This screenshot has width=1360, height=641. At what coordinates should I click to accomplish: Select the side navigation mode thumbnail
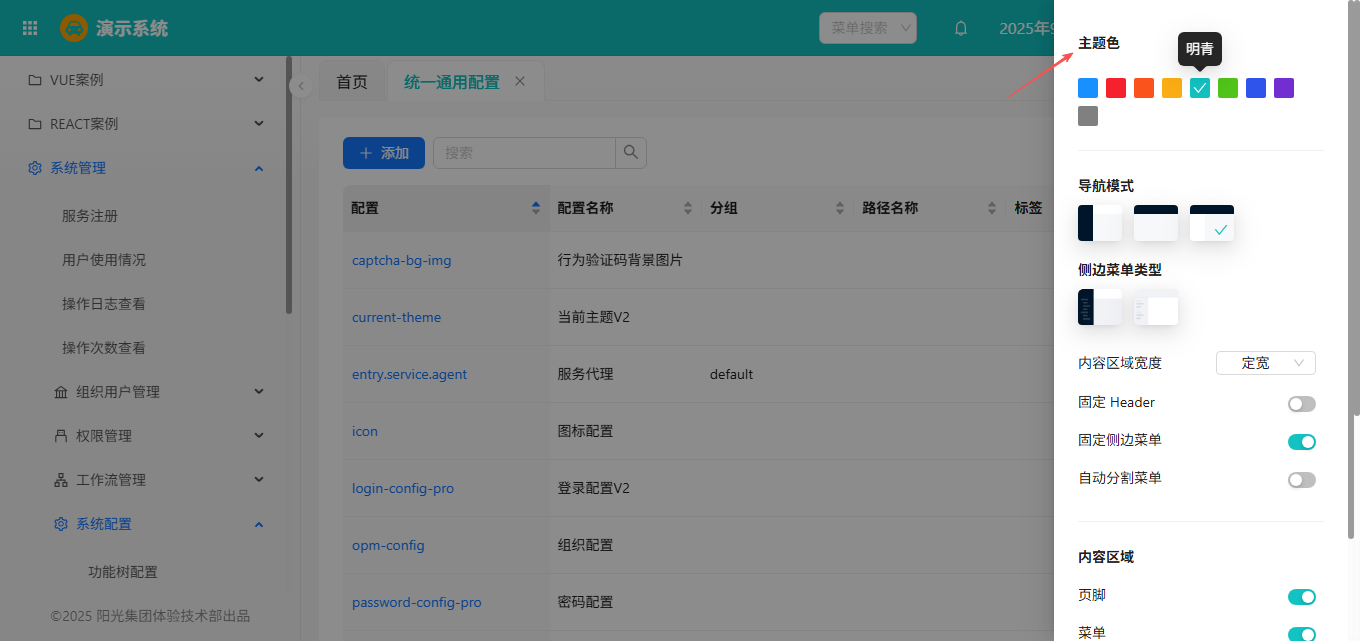click(1099, 223)
